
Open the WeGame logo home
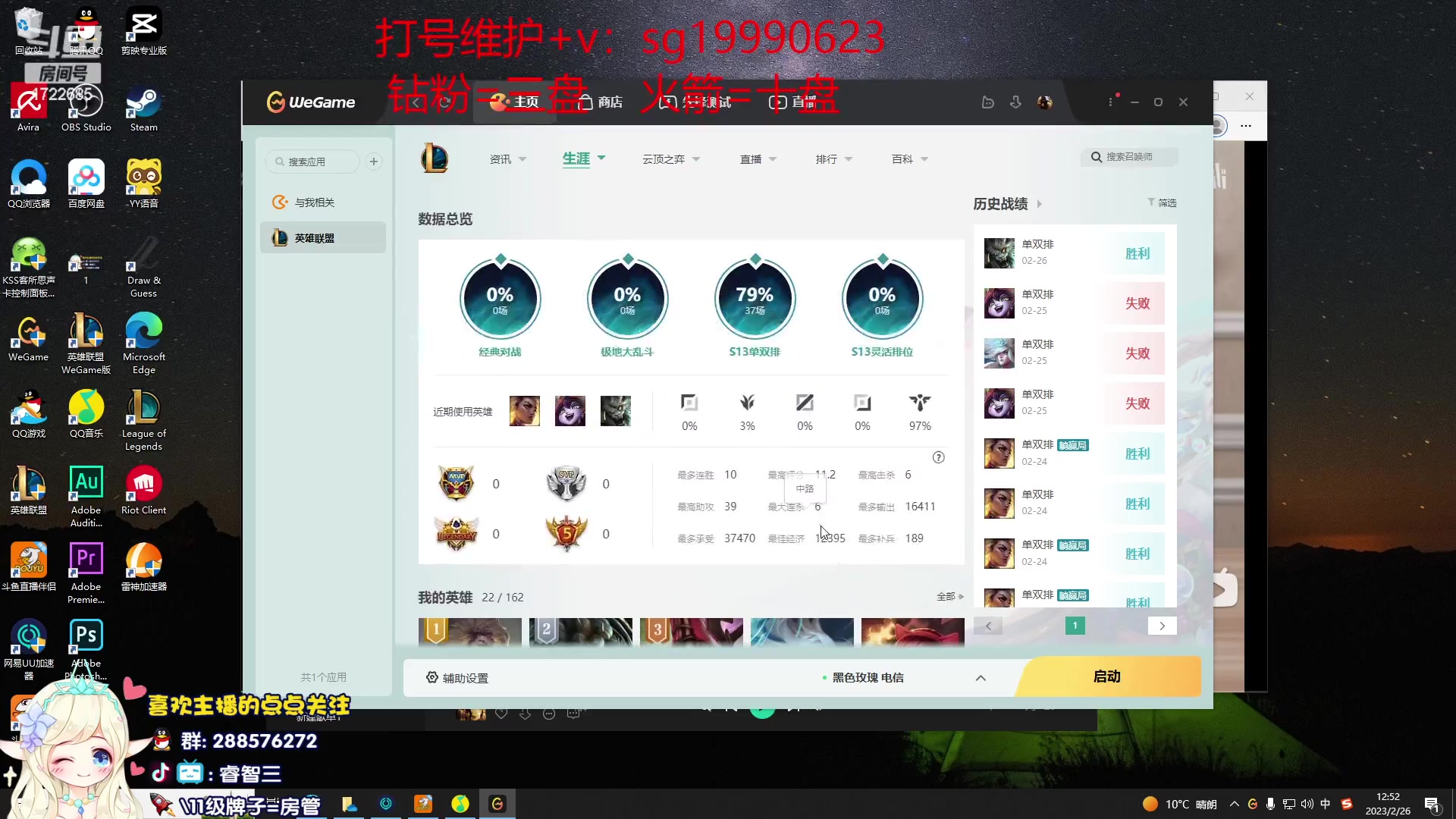tap(311, 102)
